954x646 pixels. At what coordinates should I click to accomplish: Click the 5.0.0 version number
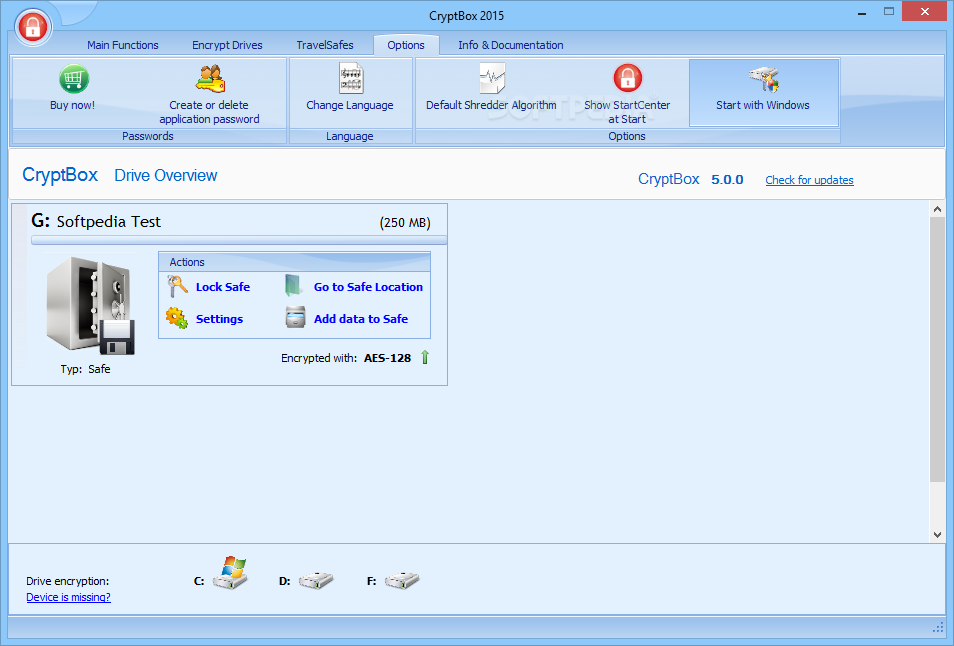[x=727, y=179]
